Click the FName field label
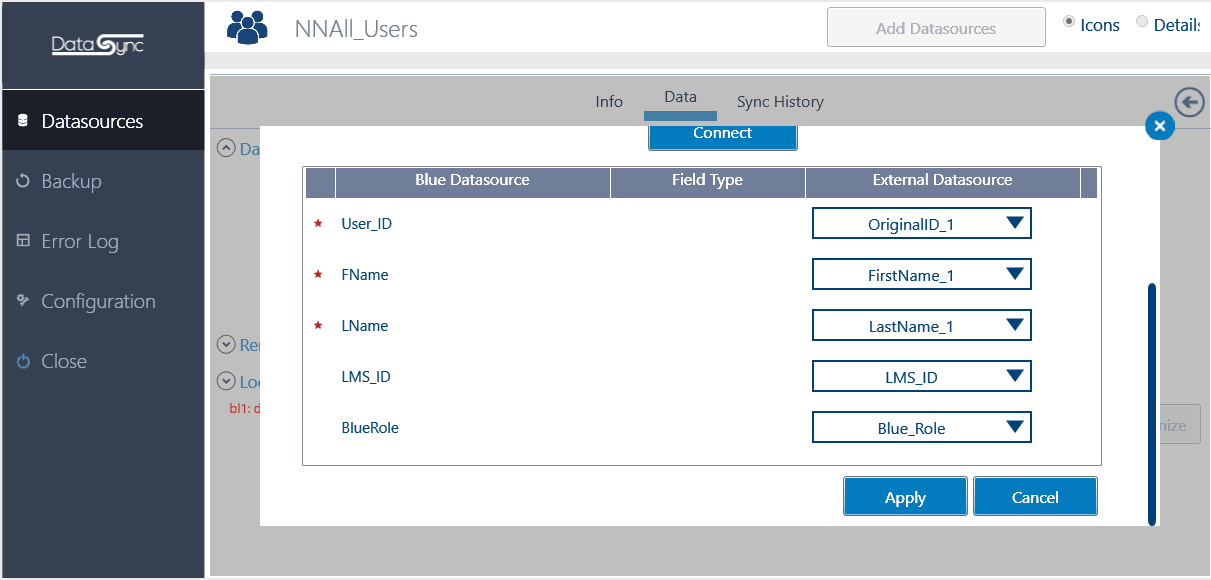1211x580 pixels. click(365, 274)
